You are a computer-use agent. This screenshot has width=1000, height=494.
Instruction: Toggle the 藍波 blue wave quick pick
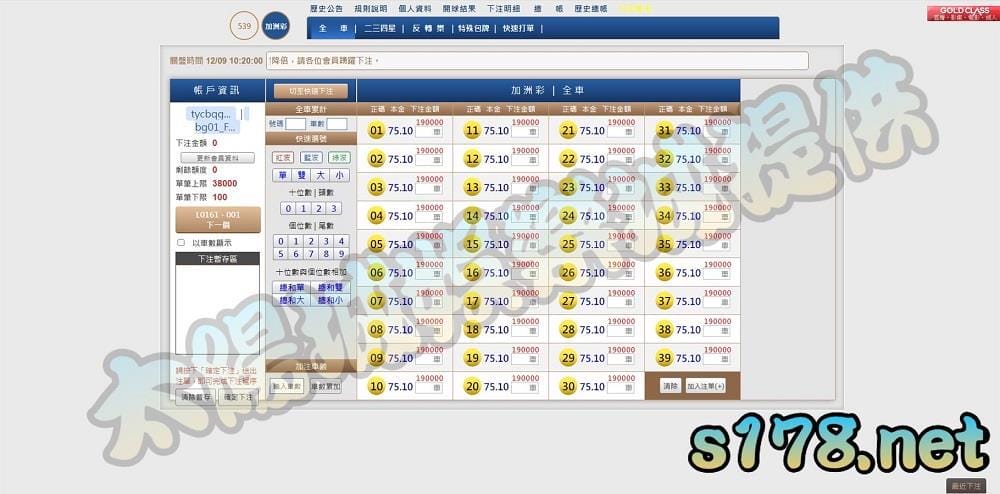311,157
